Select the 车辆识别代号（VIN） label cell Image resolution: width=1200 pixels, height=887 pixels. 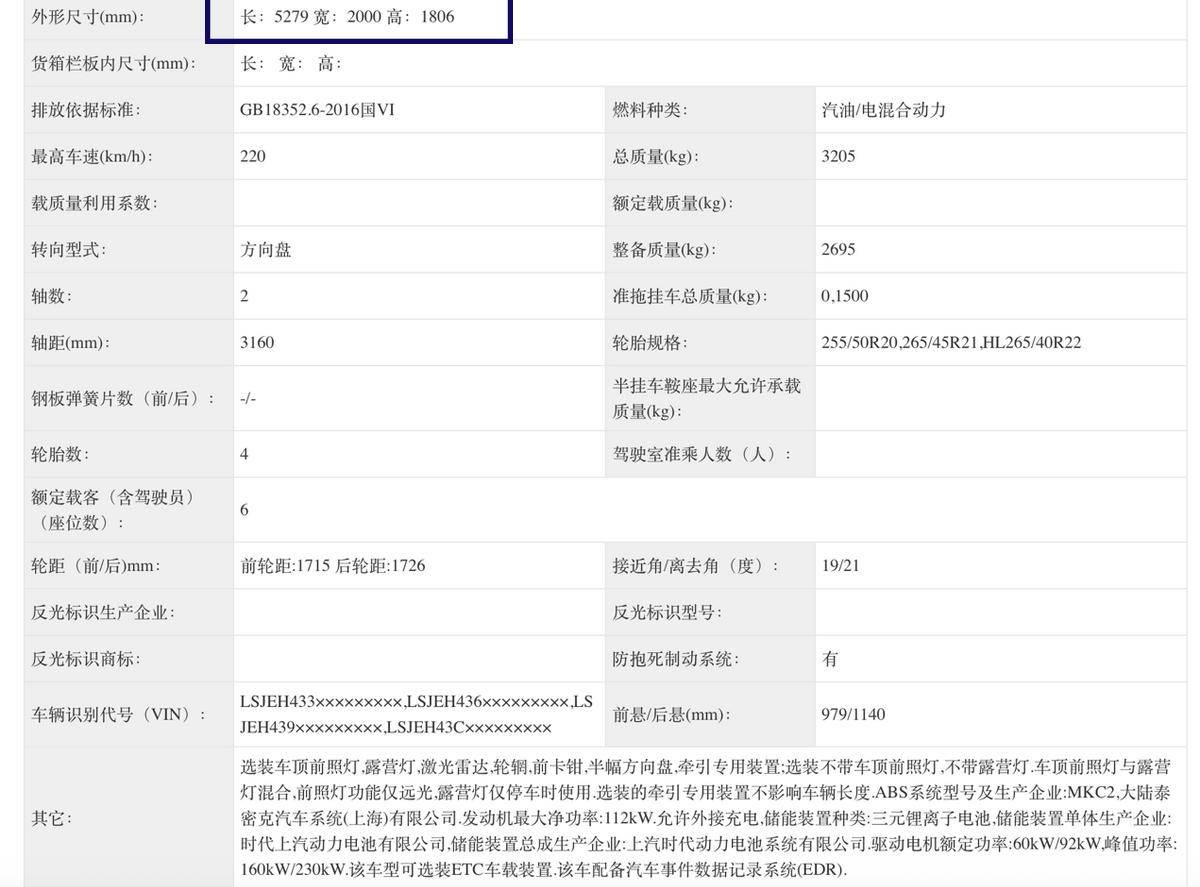pos(118,714)
